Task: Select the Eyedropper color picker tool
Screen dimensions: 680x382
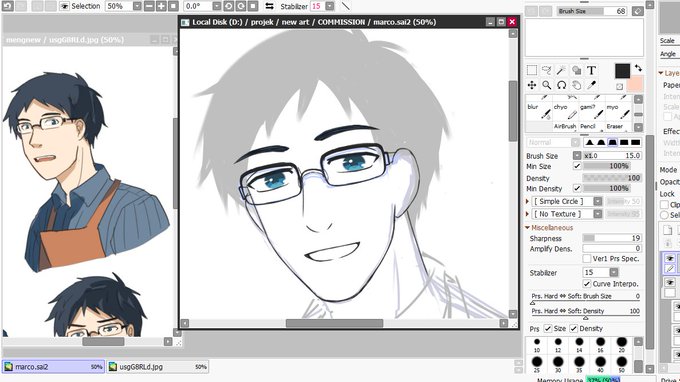Action: click(591, 85)
